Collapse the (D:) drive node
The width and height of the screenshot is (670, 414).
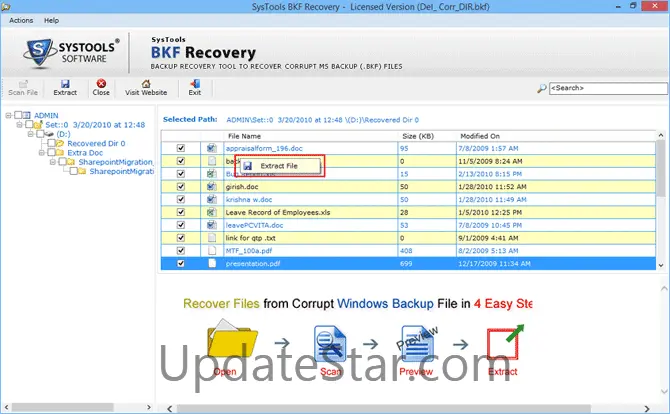tap(30, 134)
